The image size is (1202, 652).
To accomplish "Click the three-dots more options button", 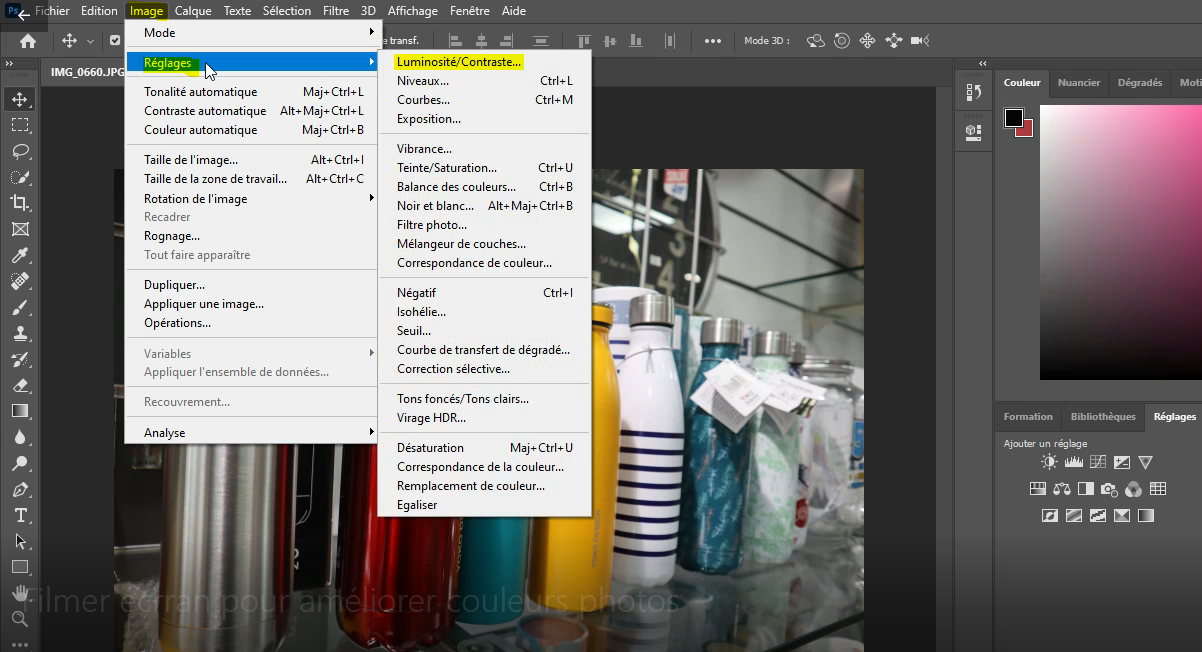I will click(x=713, y=41).
